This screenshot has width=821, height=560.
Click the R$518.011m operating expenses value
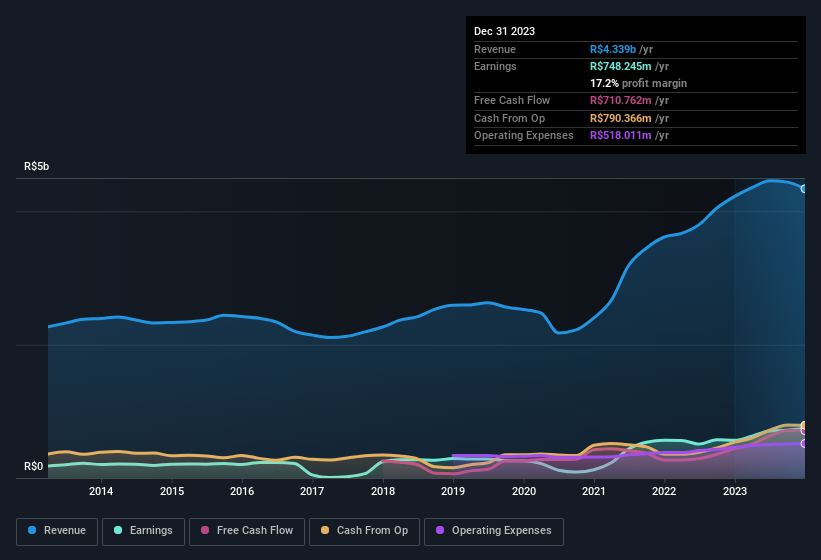pos(620,135)
